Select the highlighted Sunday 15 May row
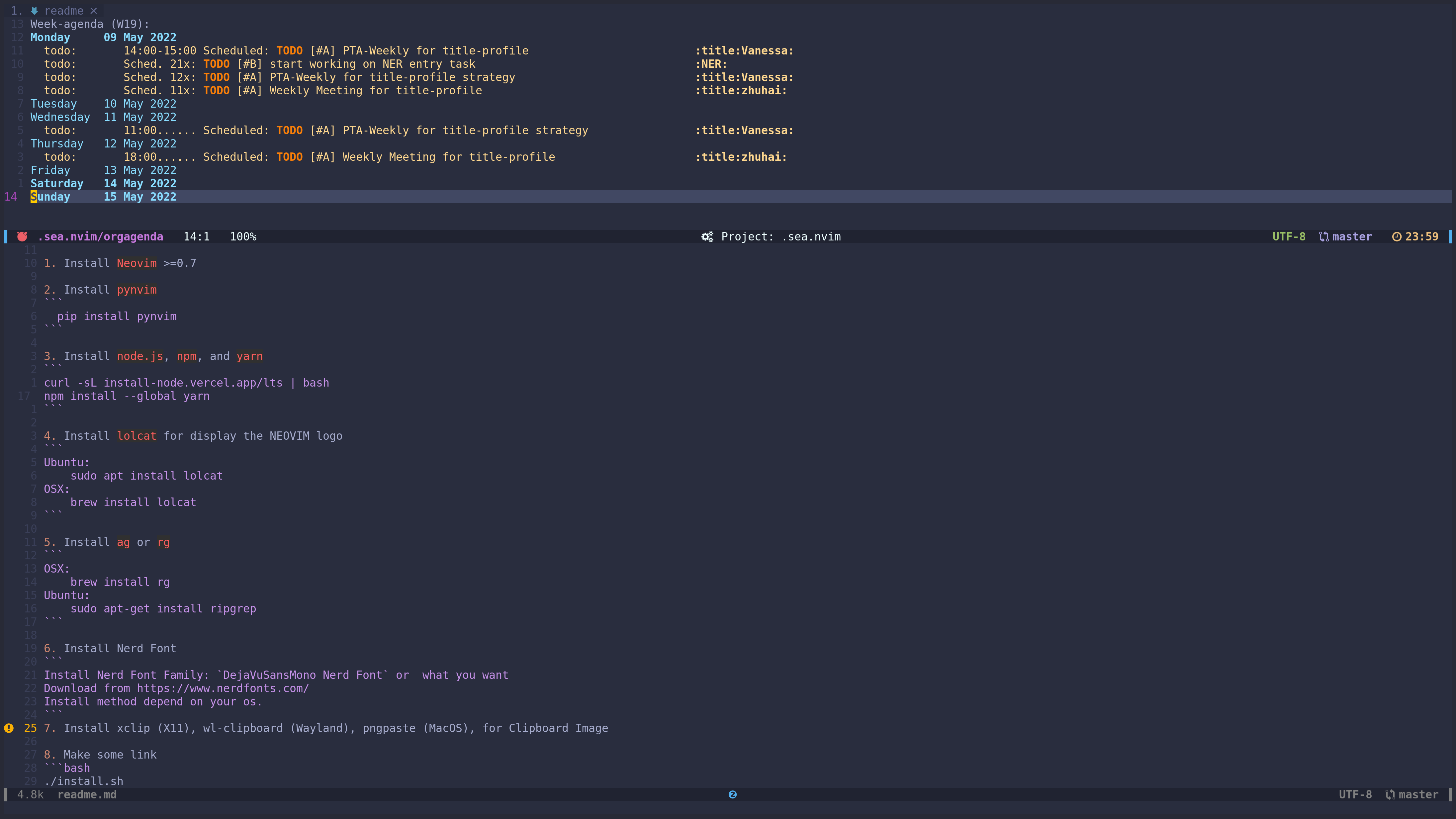Screen dimensions: 1456x819 pos(103,197)
